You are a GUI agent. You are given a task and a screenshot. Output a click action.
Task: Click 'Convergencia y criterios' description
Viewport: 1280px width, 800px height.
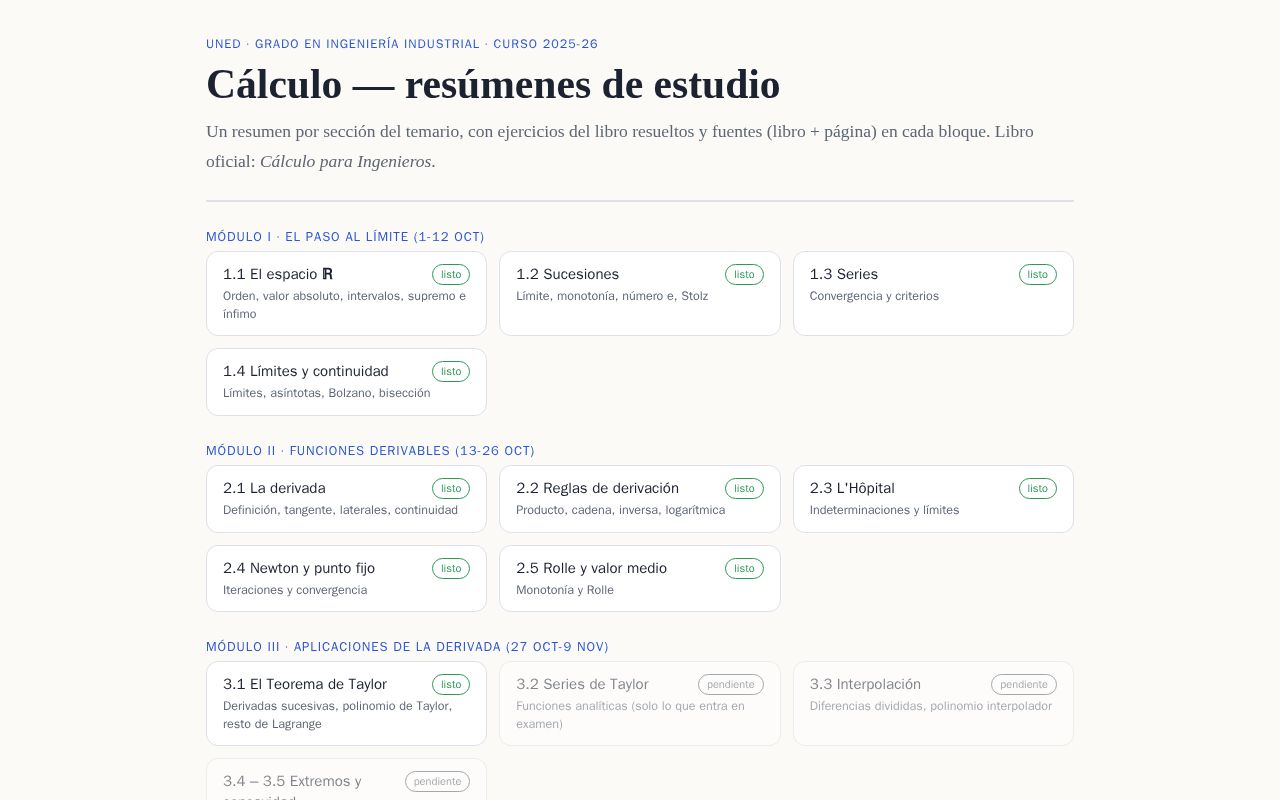[x=874, y=296]
